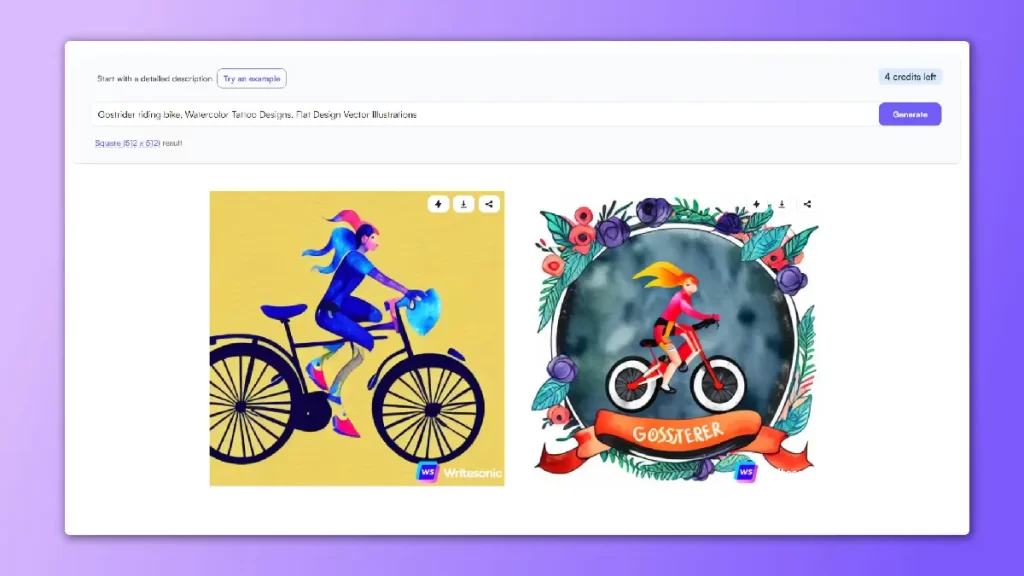Enhance the yellow bike image via flash icon
1024x576 pixels.
coord(438,204)
